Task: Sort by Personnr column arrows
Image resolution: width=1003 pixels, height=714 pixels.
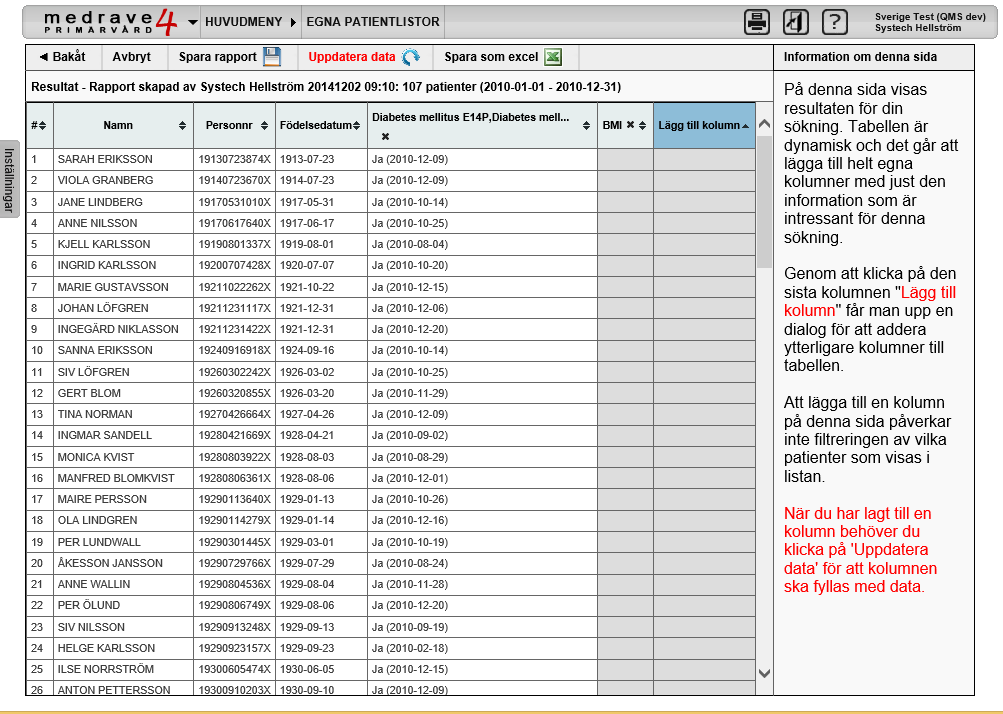Action: (x=264, y=125)
